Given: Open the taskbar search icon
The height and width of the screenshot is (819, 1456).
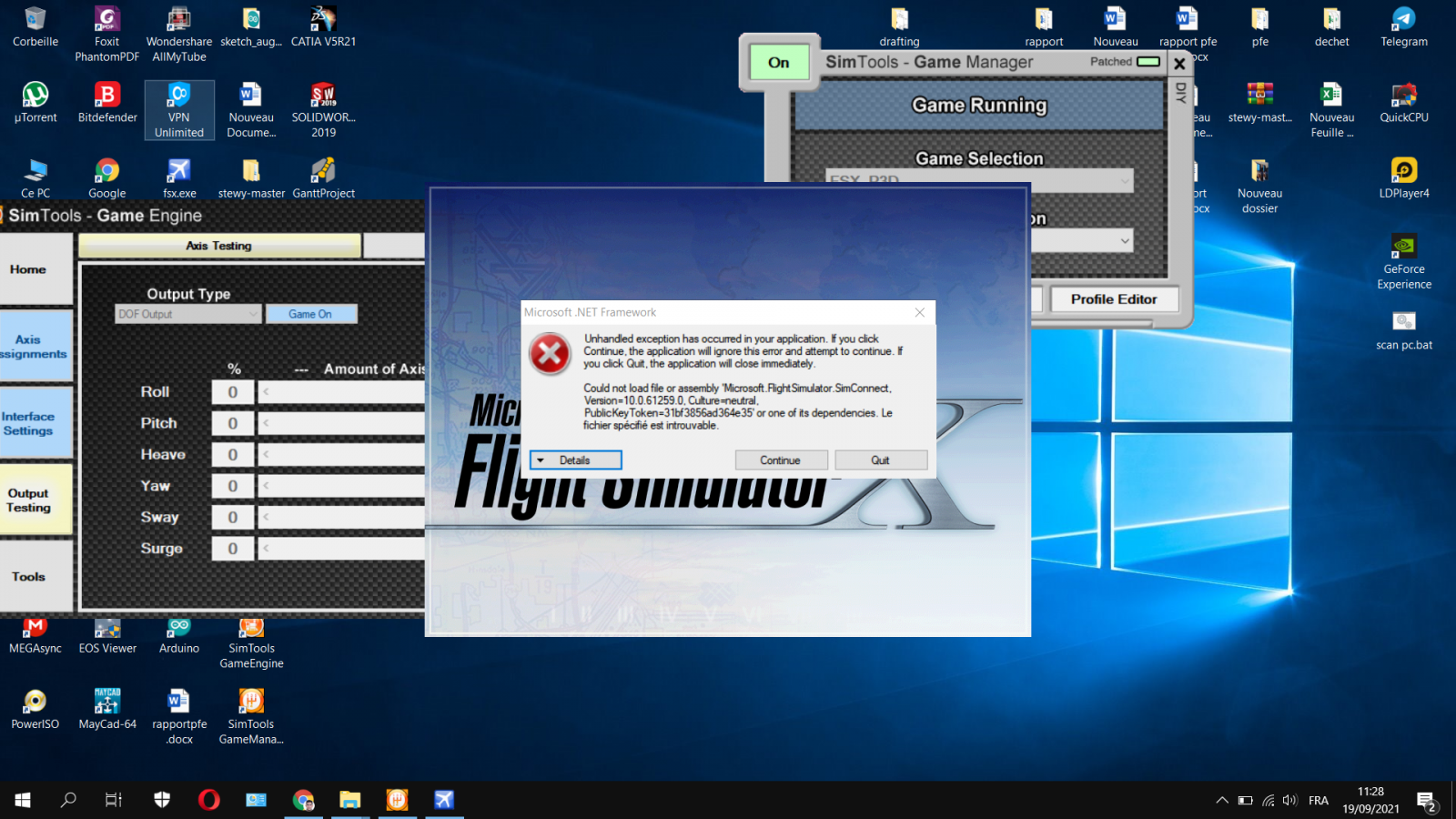Looking at the screenshot, I should 68,800.
